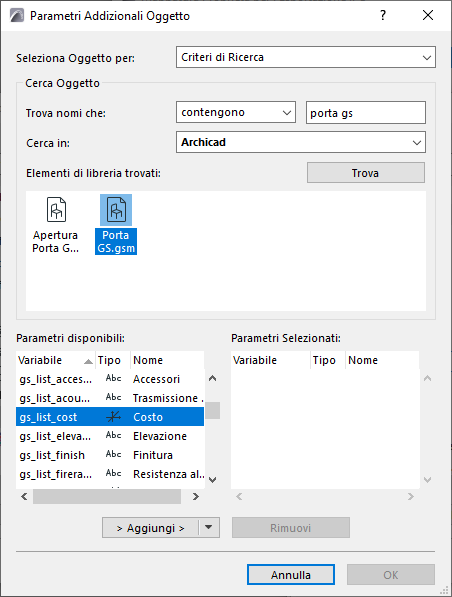Click the Rimuovi button
The image size is (452, 597).
(291, 528)
